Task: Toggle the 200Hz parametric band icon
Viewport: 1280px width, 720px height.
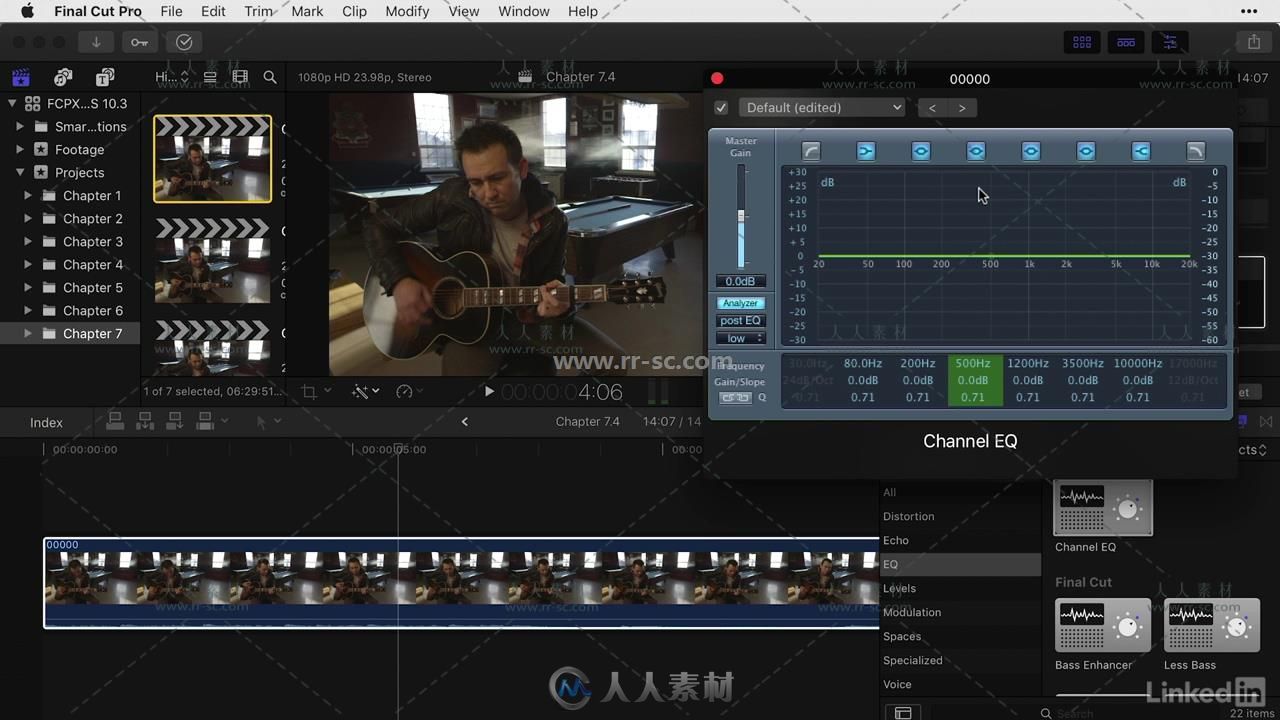Action: pyautogui.click(x=921, y=151)
